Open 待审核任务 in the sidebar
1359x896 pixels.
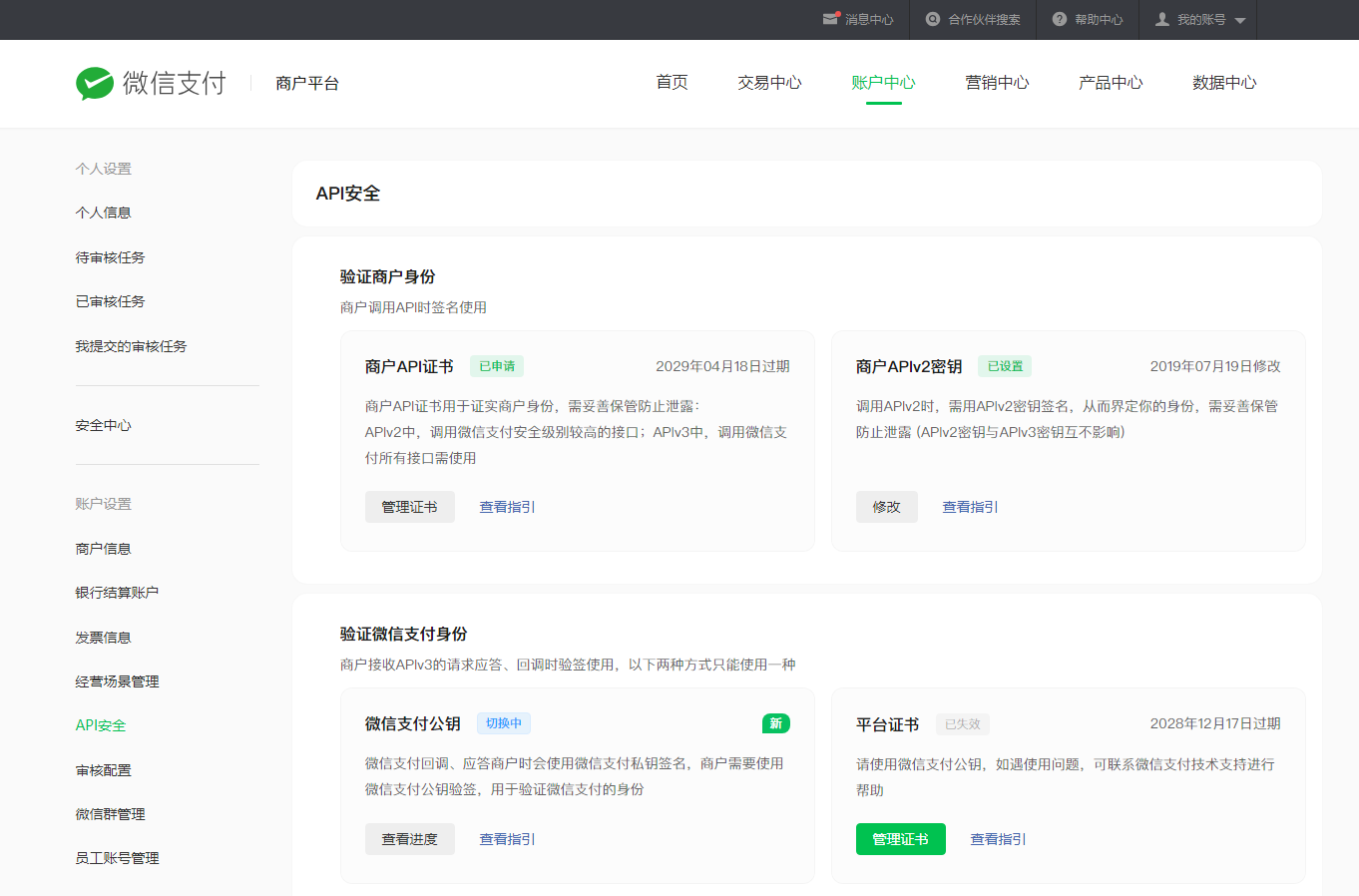click(111, 257)
